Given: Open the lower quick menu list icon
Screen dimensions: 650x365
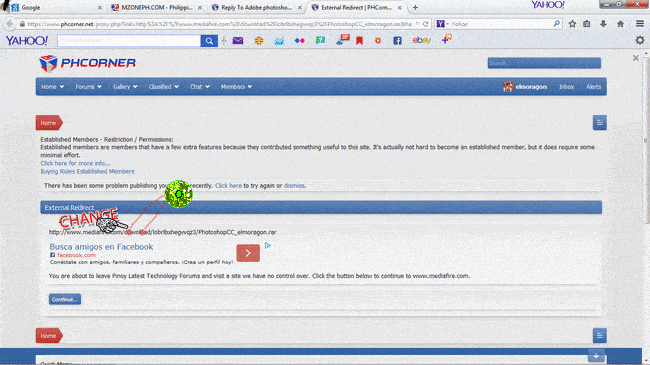Looking at the screenshot, I should click(x=599, y=336).
